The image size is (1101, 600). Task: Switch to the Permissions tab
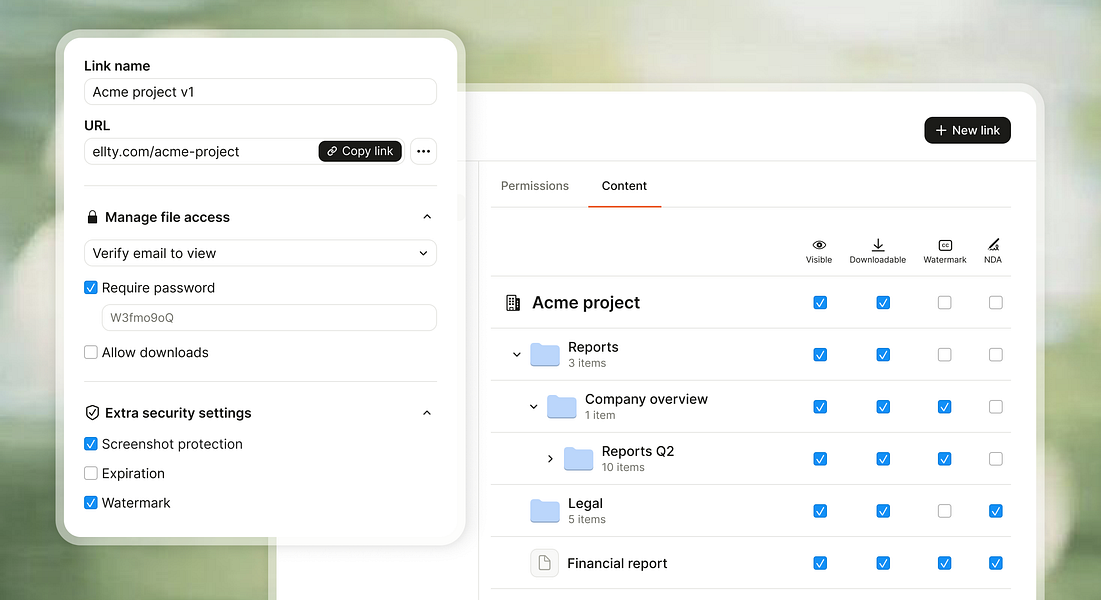[x=534, y=185]
